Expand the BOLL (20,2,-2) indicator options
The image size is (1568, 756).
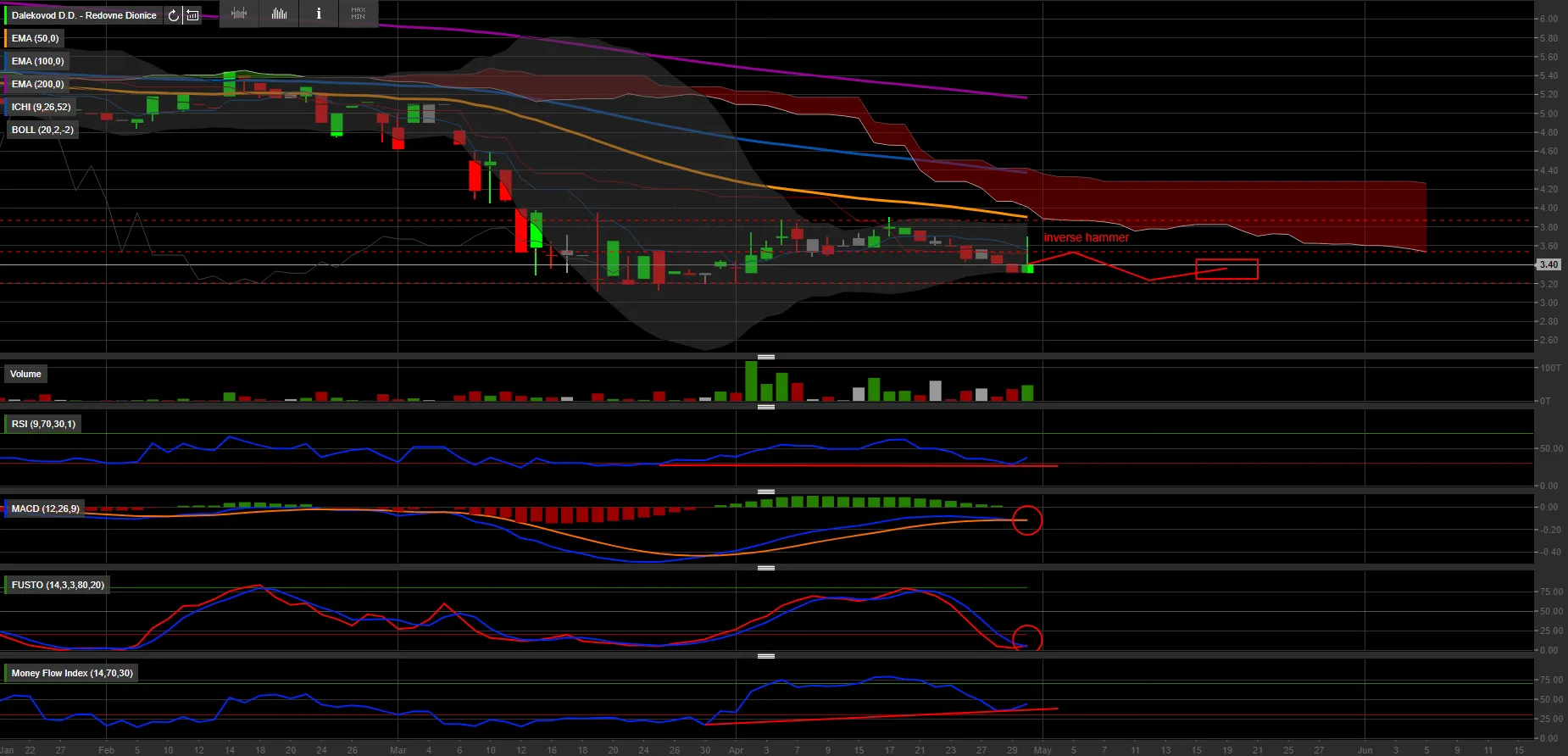[x=42, y=130]
